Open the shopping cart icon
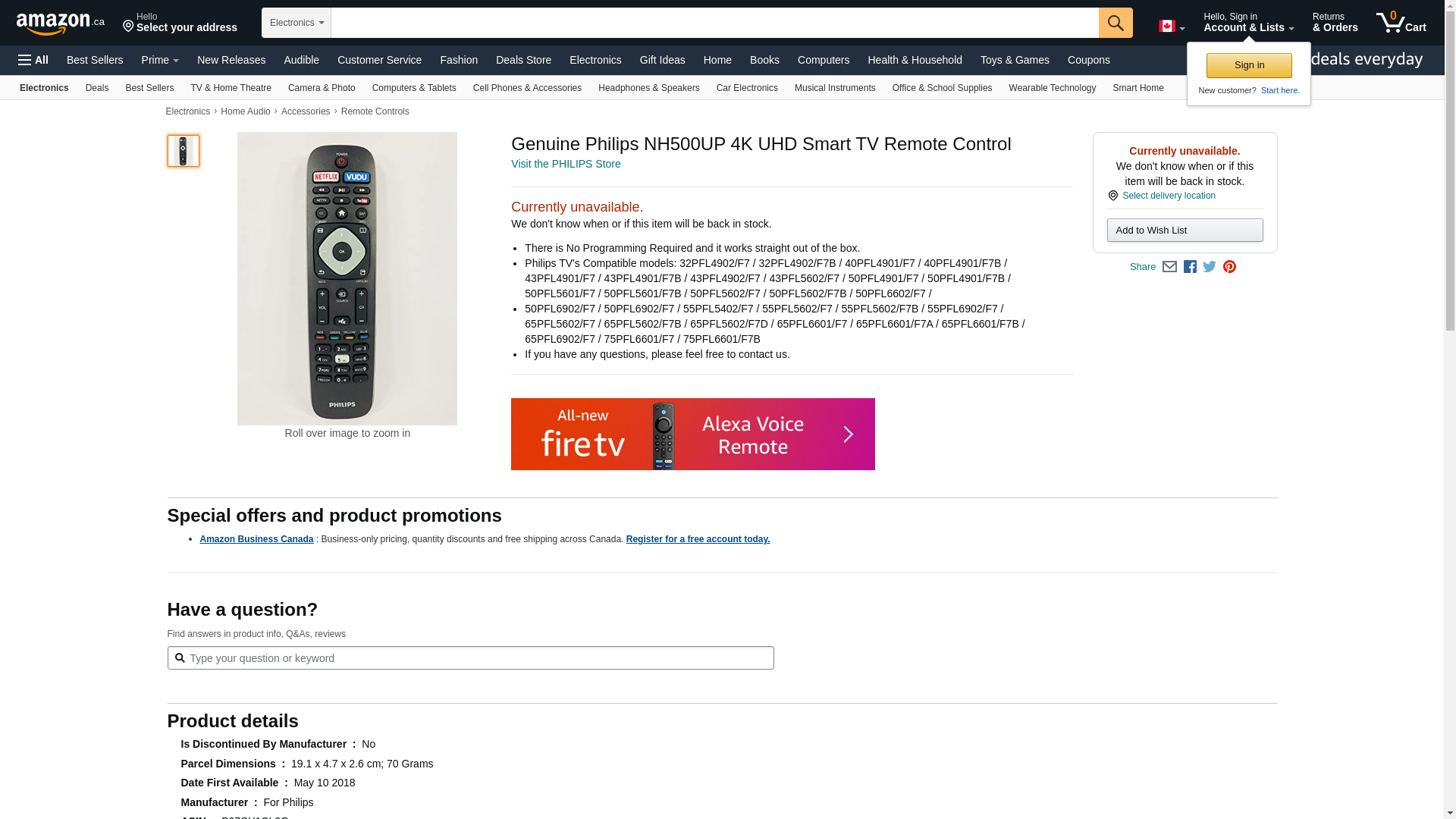This screenshot has width=1456, height=819. (x=1400, y=23)
